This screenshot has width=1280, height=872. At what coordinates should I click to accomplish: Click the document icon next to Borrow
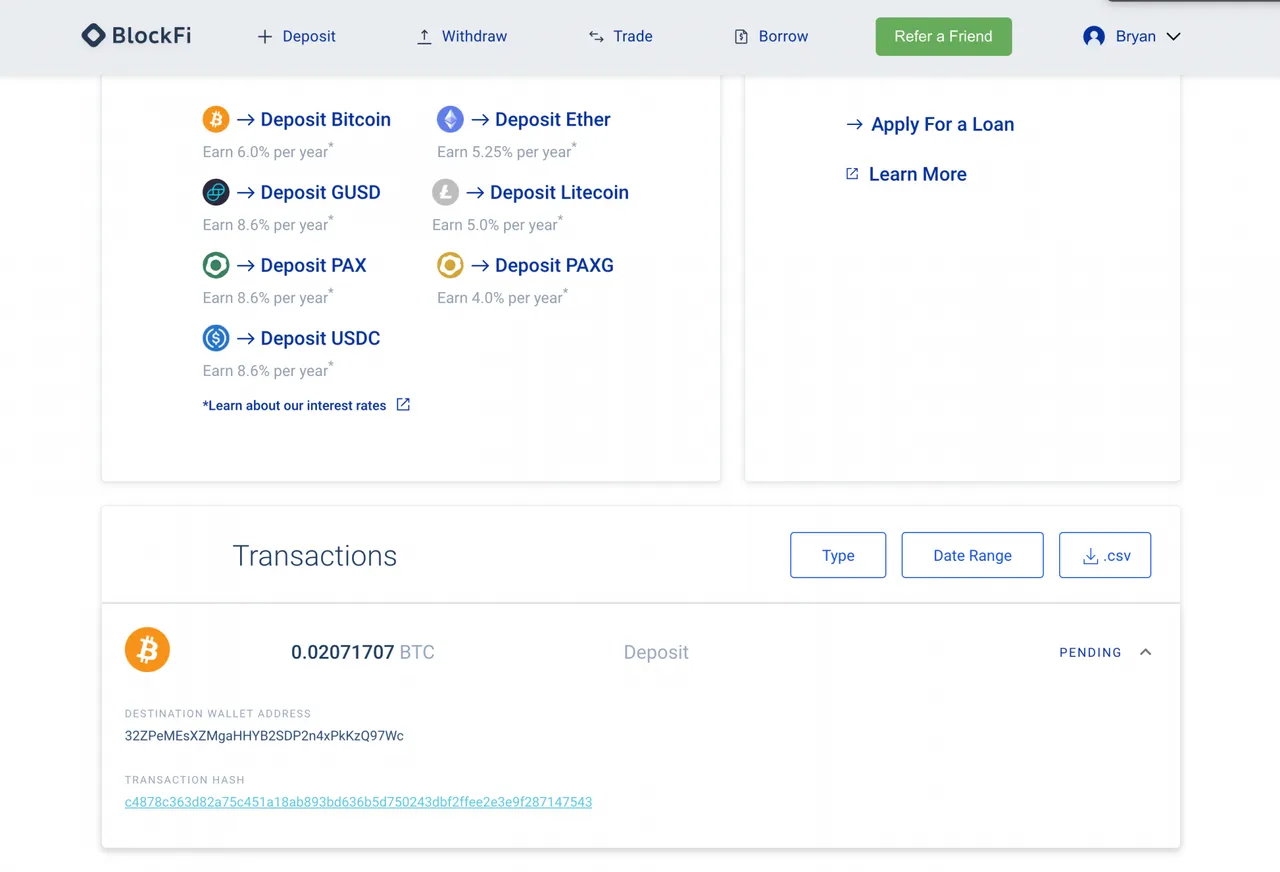click(x=741, y=37)
